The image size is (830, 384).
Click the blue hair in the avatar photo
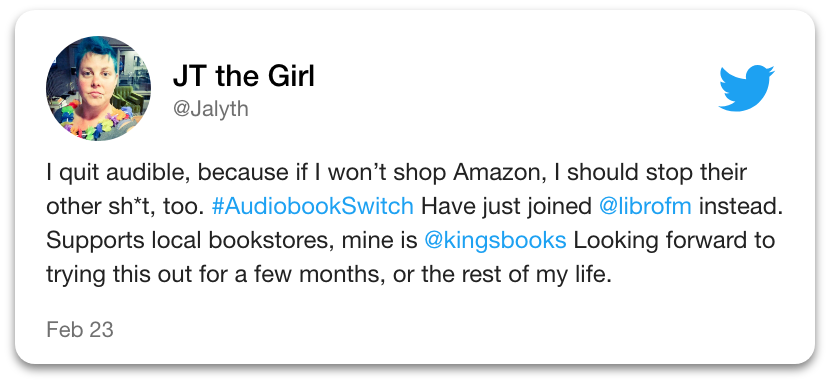click(x=98, y=51)
